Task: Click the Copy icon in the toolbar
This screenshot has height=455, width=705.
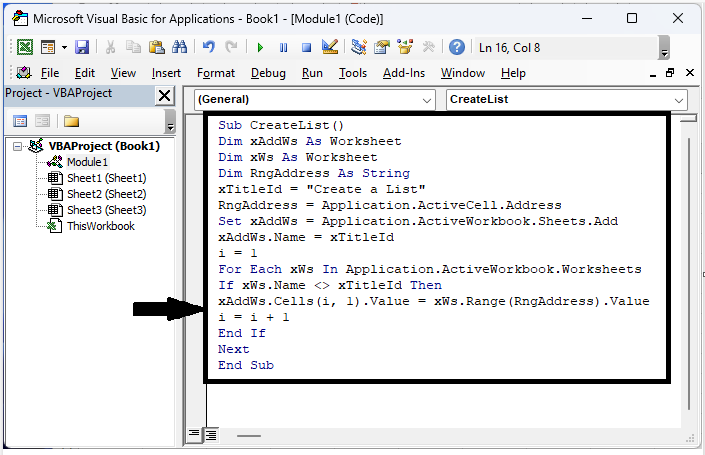Action: click(x=133, y=47)
